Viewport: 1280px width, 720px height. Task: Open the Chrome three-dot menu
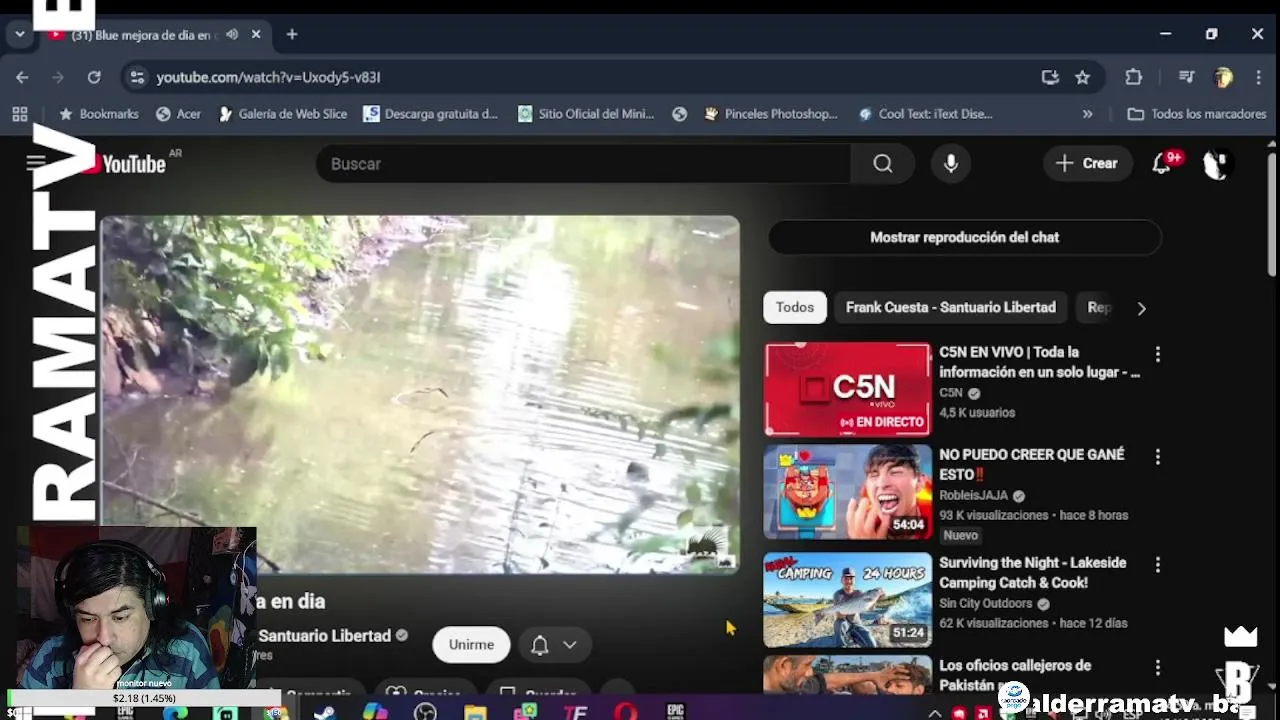(x=1258, y=77)
